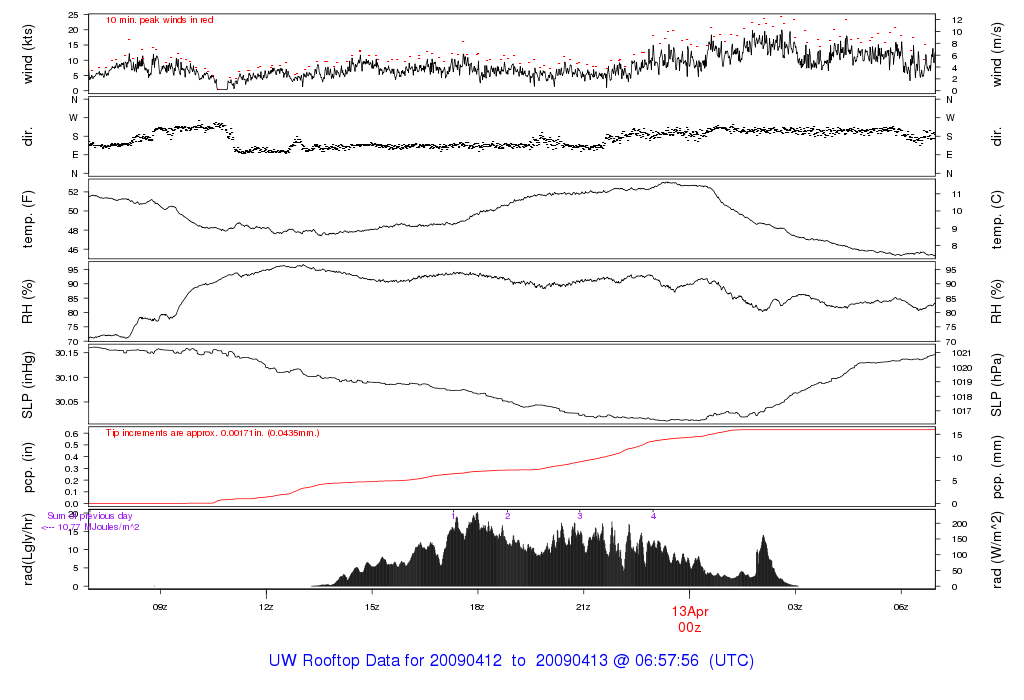
Task: Click the 'pcp. (mm)' axis label
Action: point(997,468)
